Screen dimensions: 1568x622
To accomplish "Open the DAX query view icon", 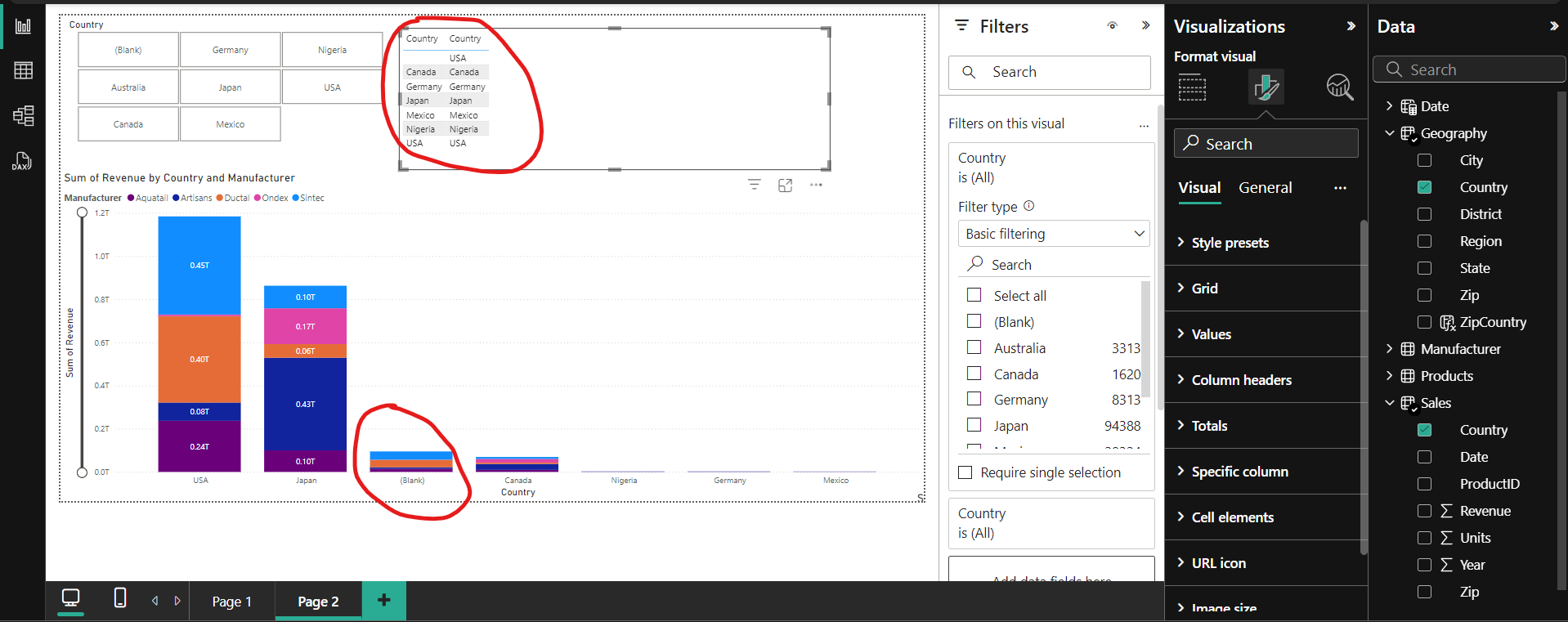I will coord(23,160).
